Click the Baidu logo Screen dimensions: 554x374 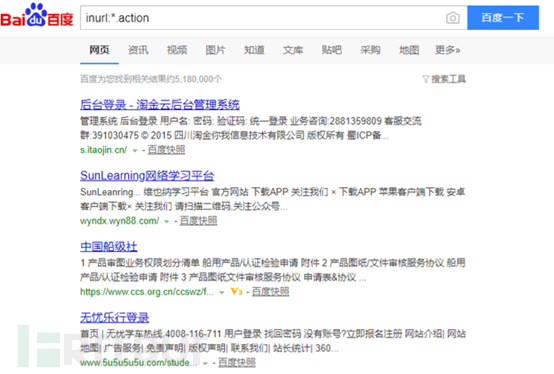(37, 15)
